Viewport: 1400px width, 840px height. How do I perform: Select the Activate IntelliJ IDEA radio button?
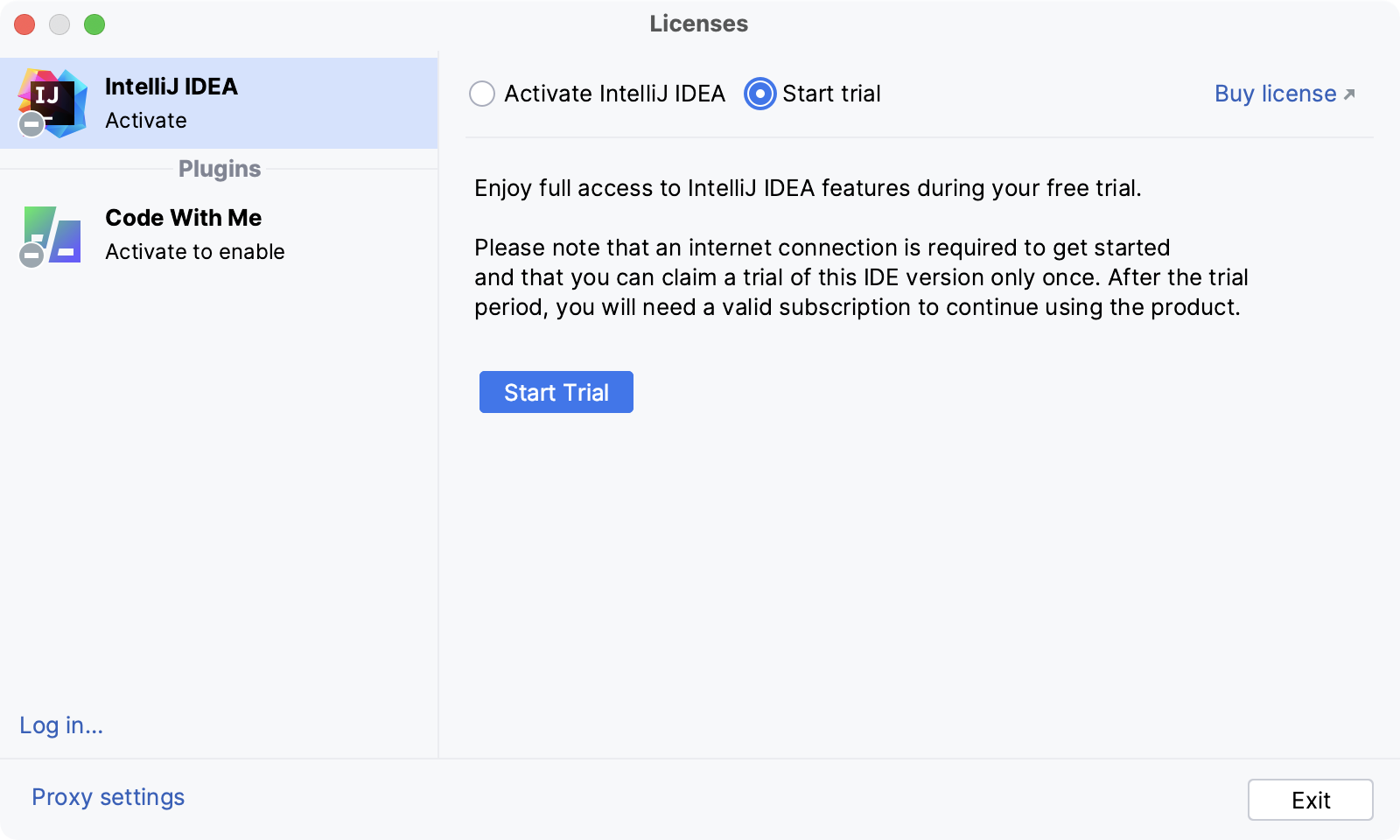tap(482, 94)
